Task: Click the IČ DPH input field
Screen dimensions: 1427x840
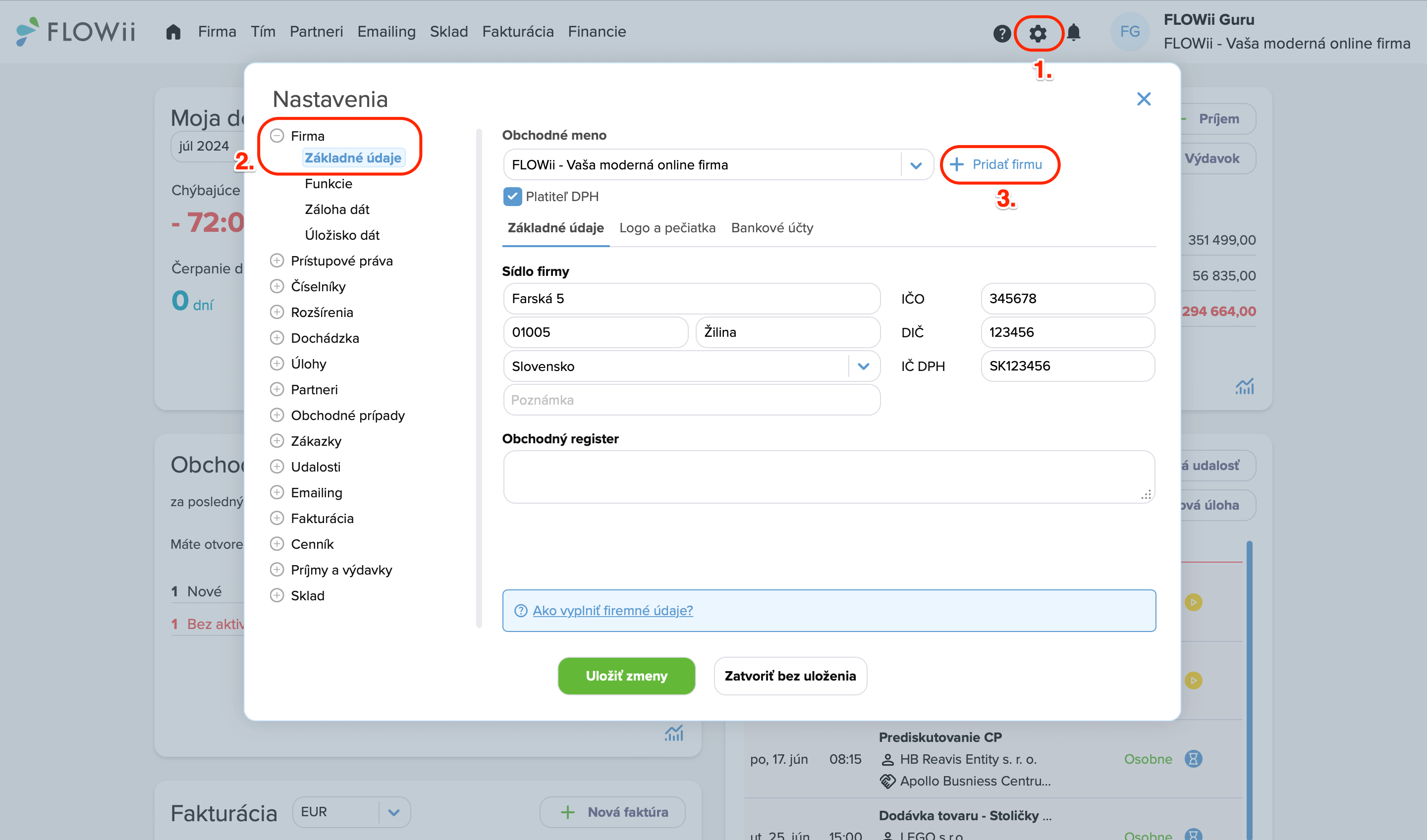Action: click(1067, 366)
